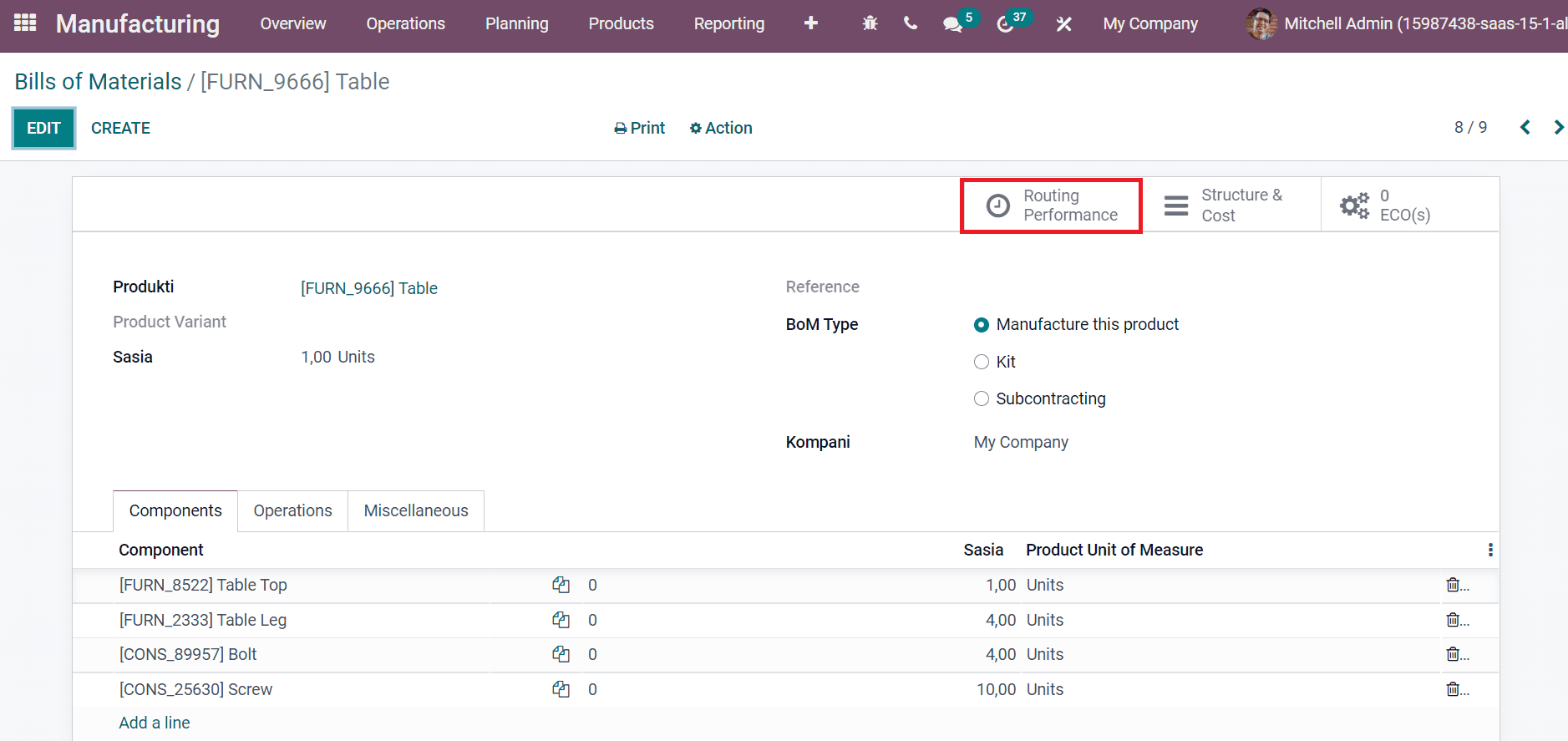Open forecast icon for Bolt row
This screenshot has width=1568, height=741.
tap(561, 654)
